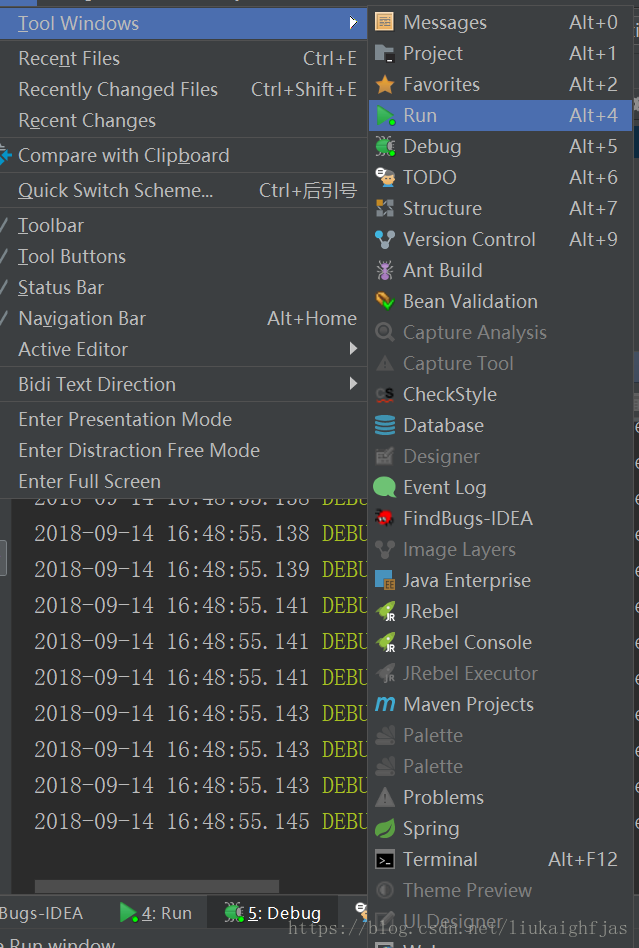This screenshot has width=639, height=948.
Task: Click the Problems warning triangle icon
Action: click(384, 797)
